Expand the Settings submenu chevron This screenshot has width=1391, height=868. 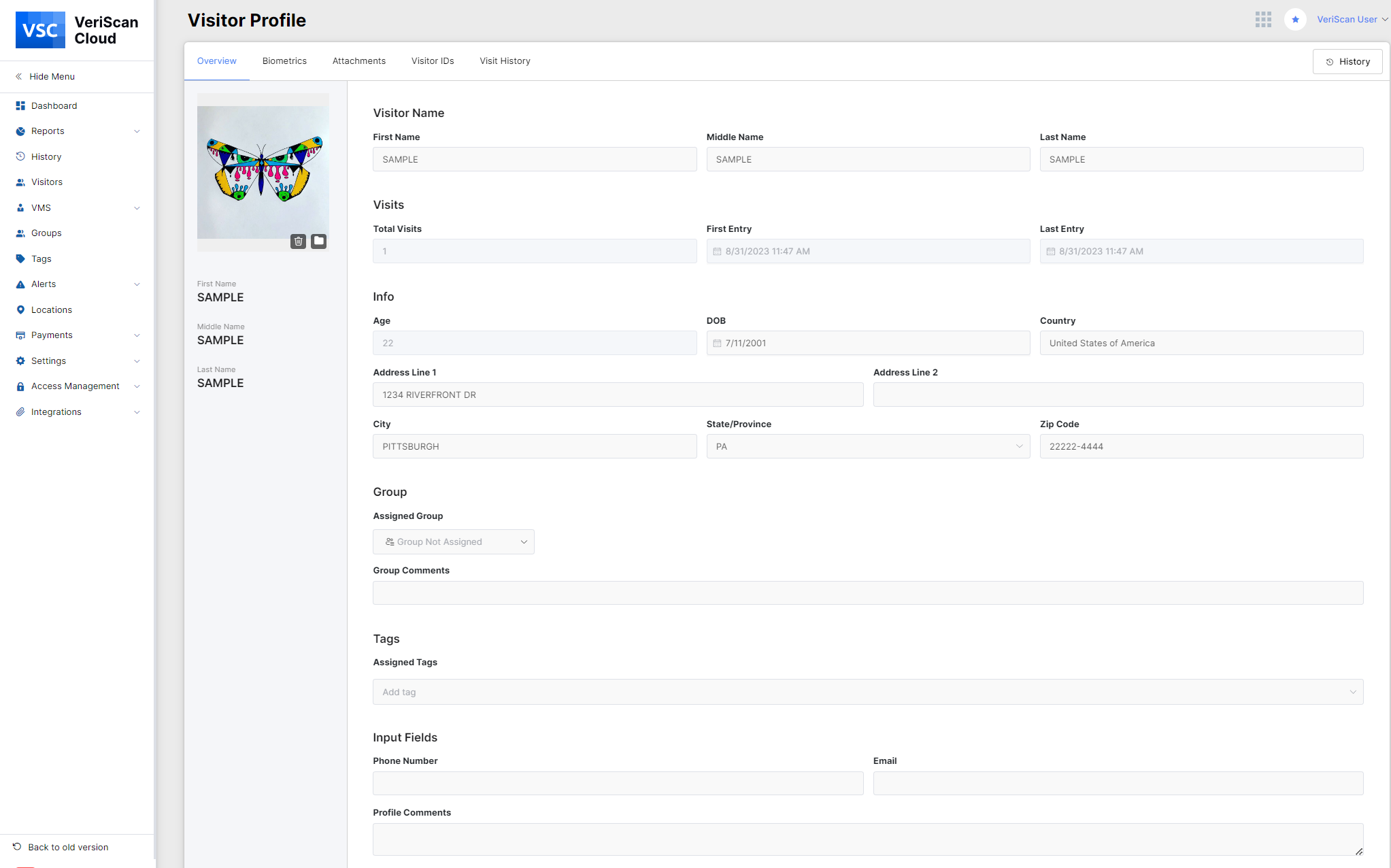(x=137, y=361)
